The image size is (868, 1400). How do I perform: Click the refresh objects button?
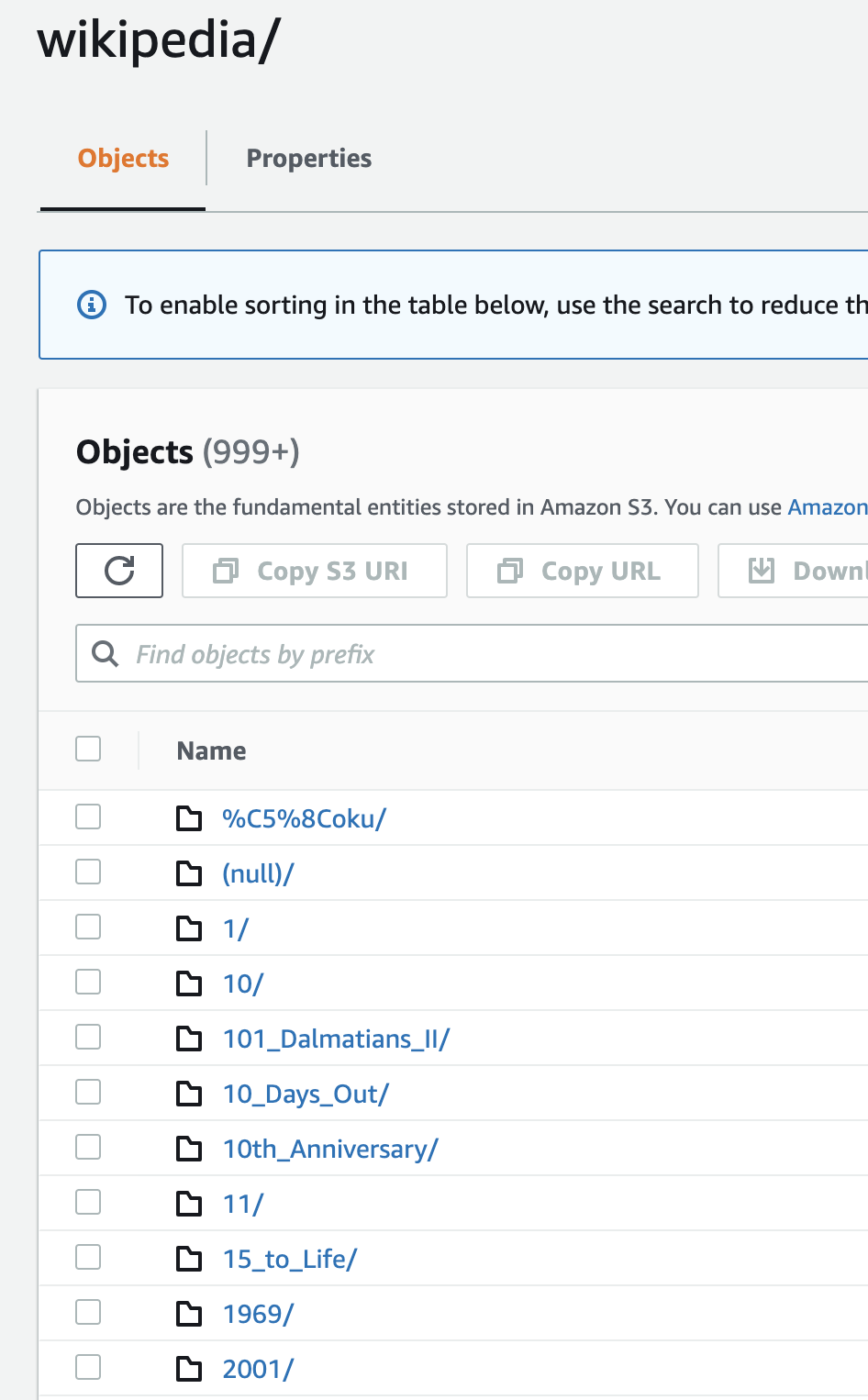click(119, 571)
